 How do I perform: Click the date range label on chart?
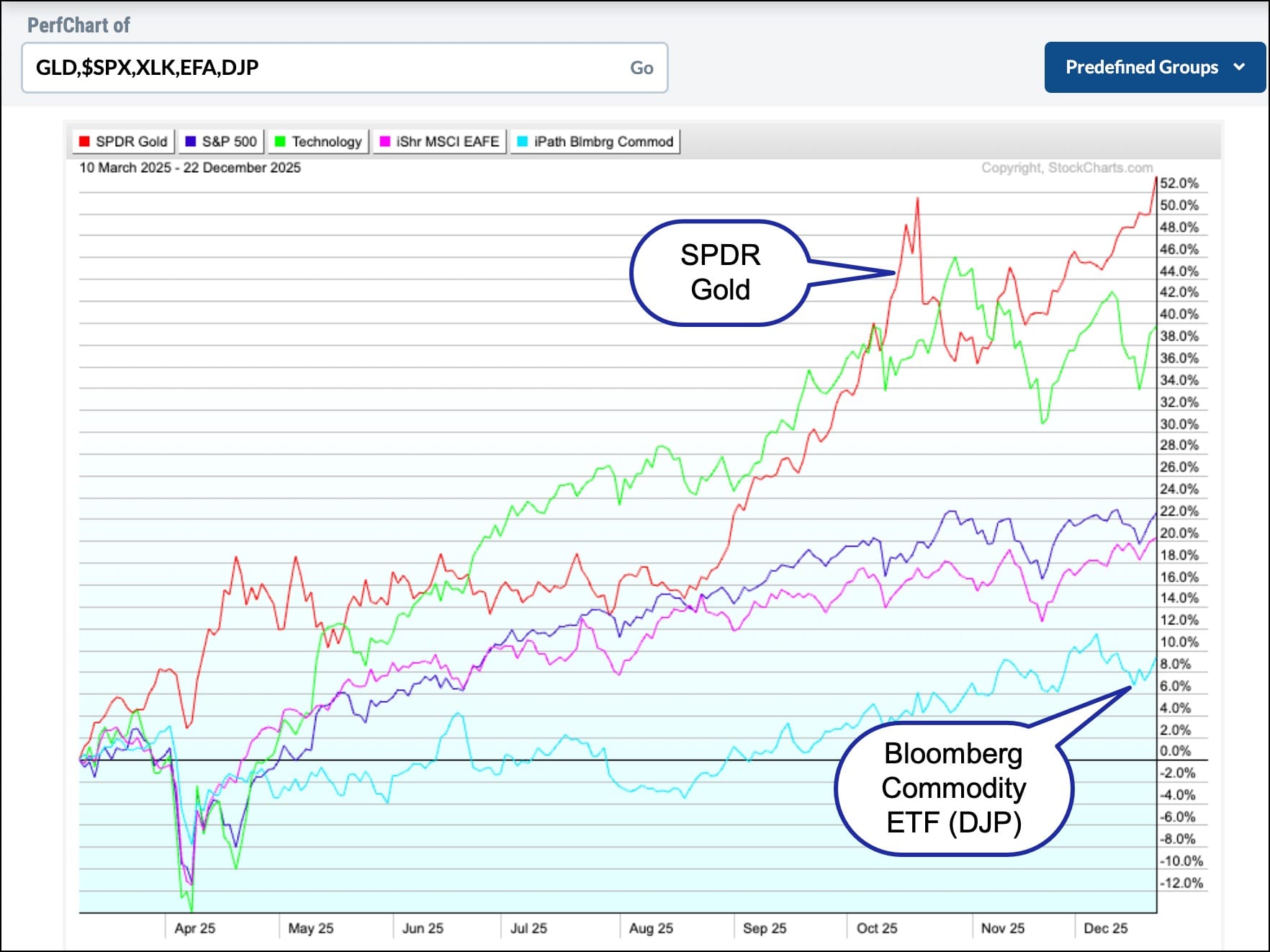[190, 168]
